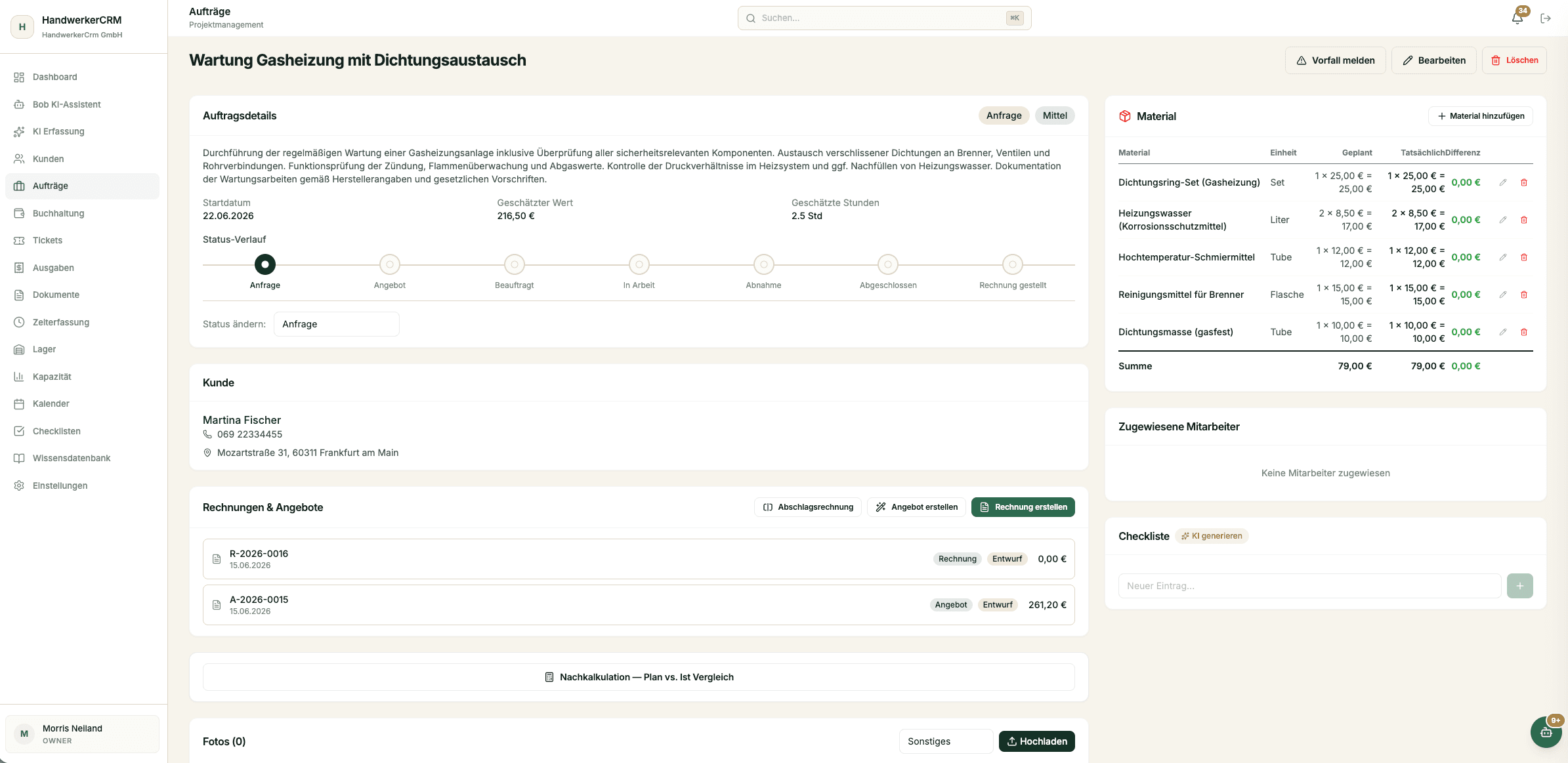This screenshot has height=763, width=1568.
Task: Select the Abgeschlossen status step circle
Action: coord(888,264)
